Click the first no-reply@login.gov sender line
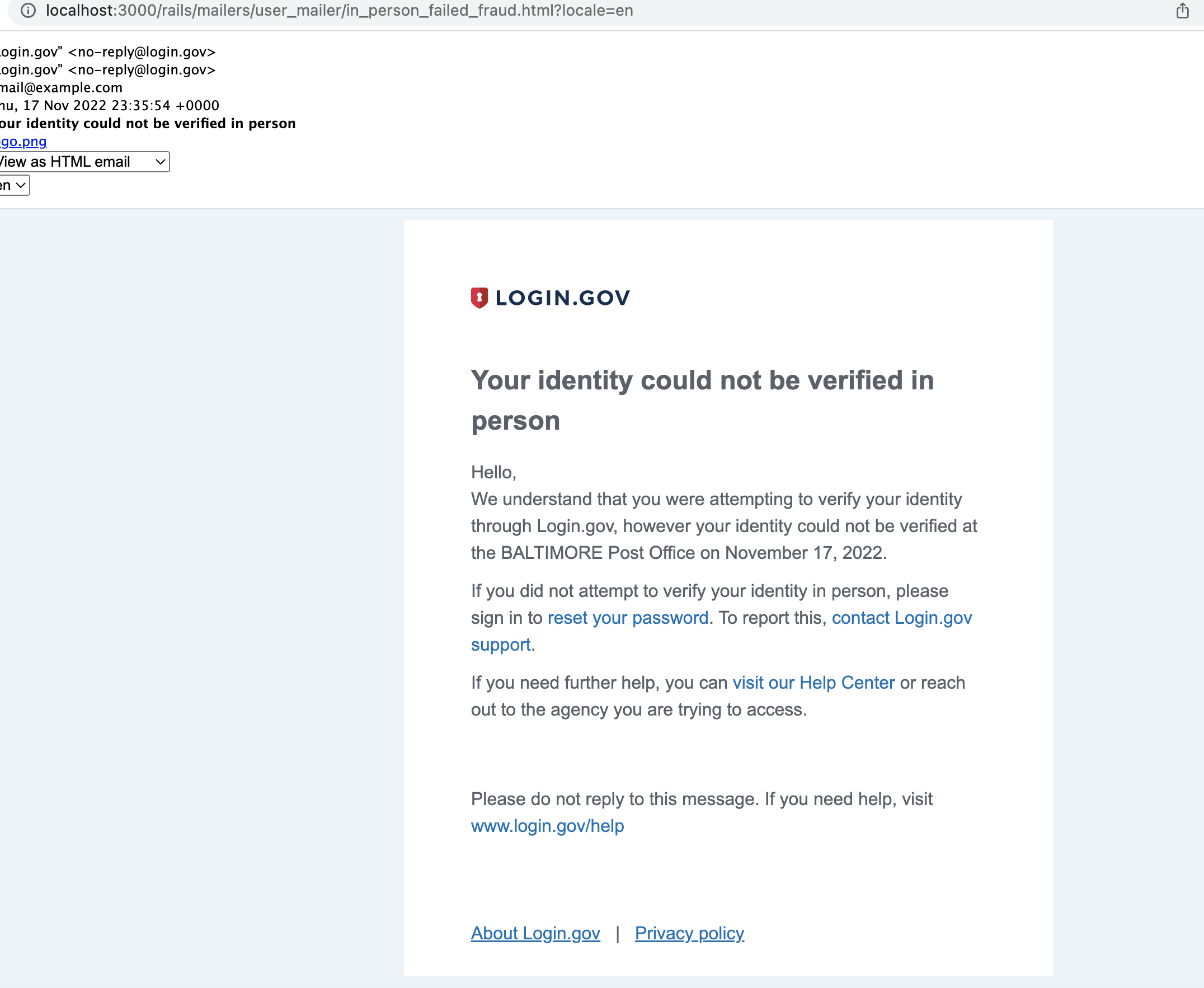The width and height of the screenshot is (1204, 988). click(108, 52)
